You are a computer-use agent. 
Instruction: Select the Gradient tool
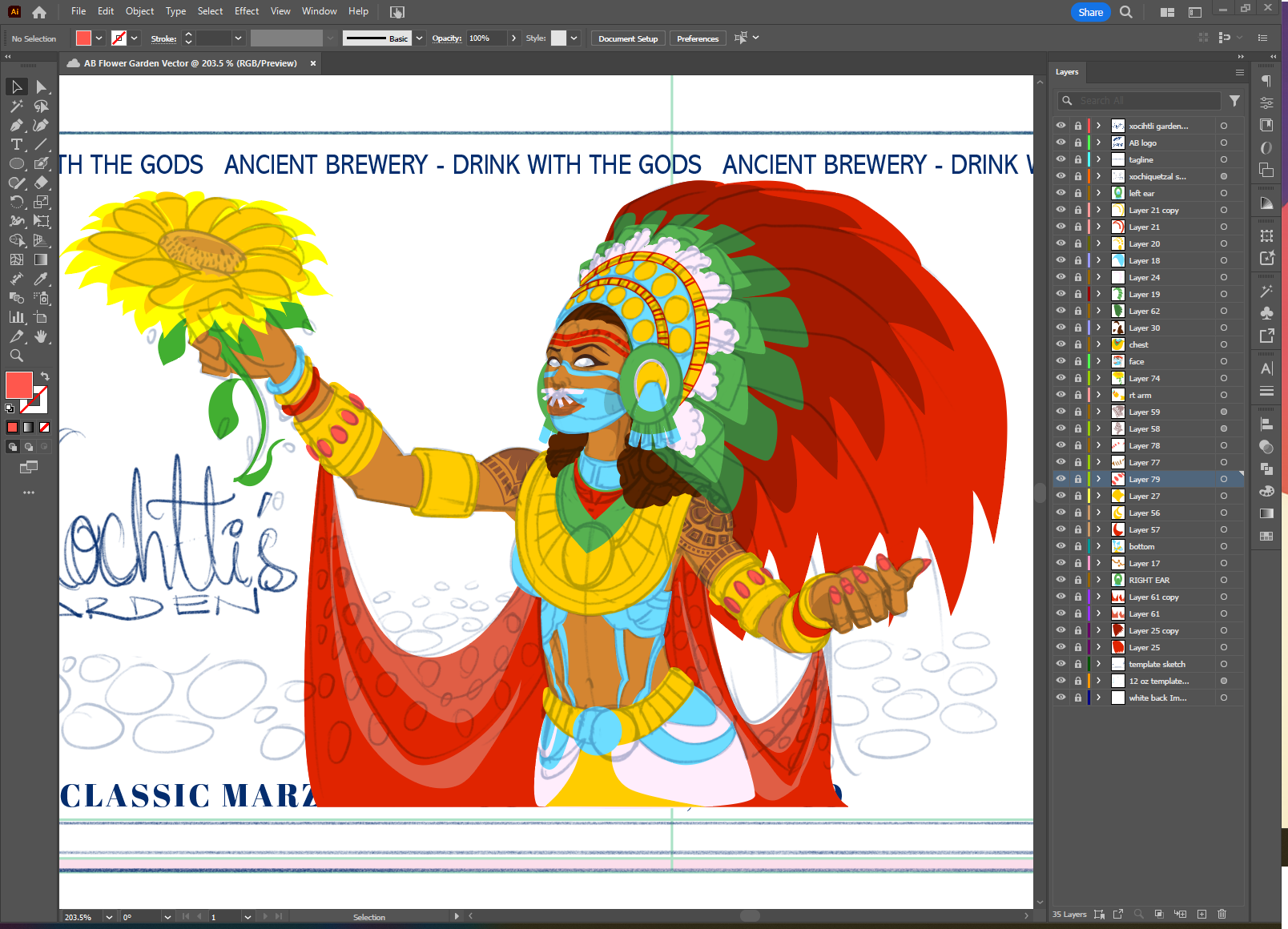click(42, 259)
